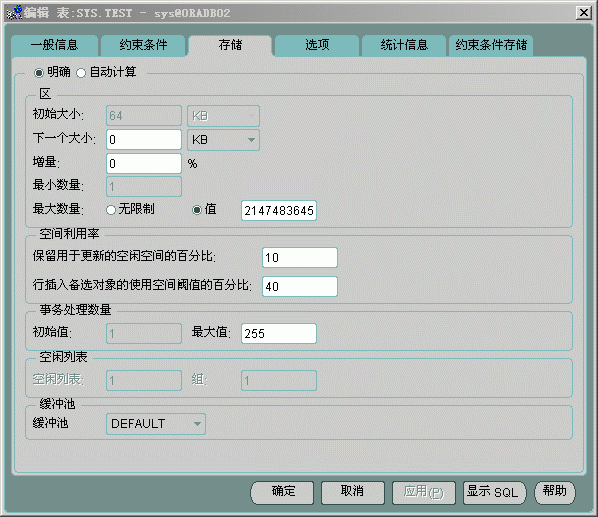Choose the 自动计算 radio option
The image size is (598, 517).
click(x=81, y=72)
